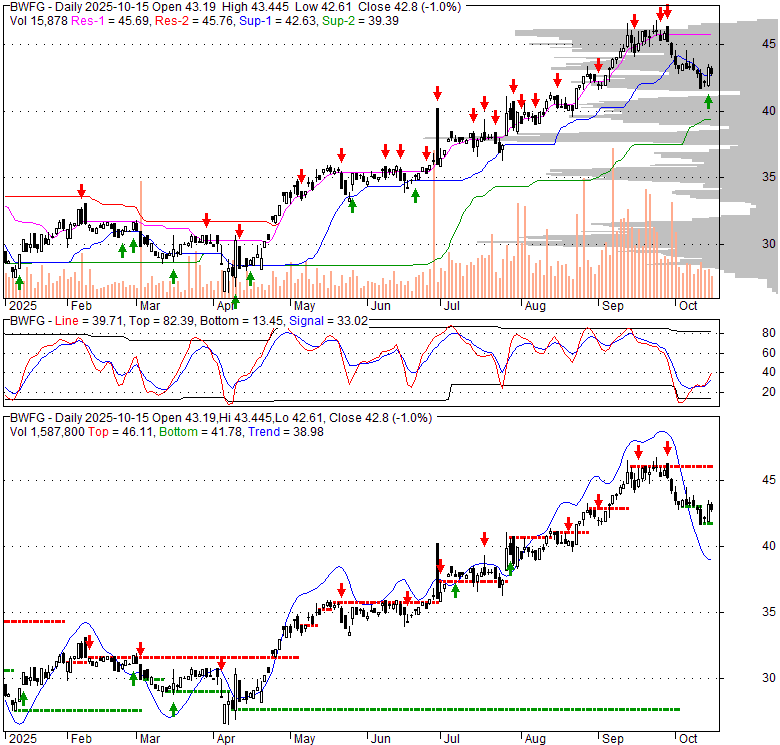The width and height of the screenshot is (780, 745).
Task: Click the 'Jun' month label under bottom chart
Action: pyautogui.click(x=381, y=739)
